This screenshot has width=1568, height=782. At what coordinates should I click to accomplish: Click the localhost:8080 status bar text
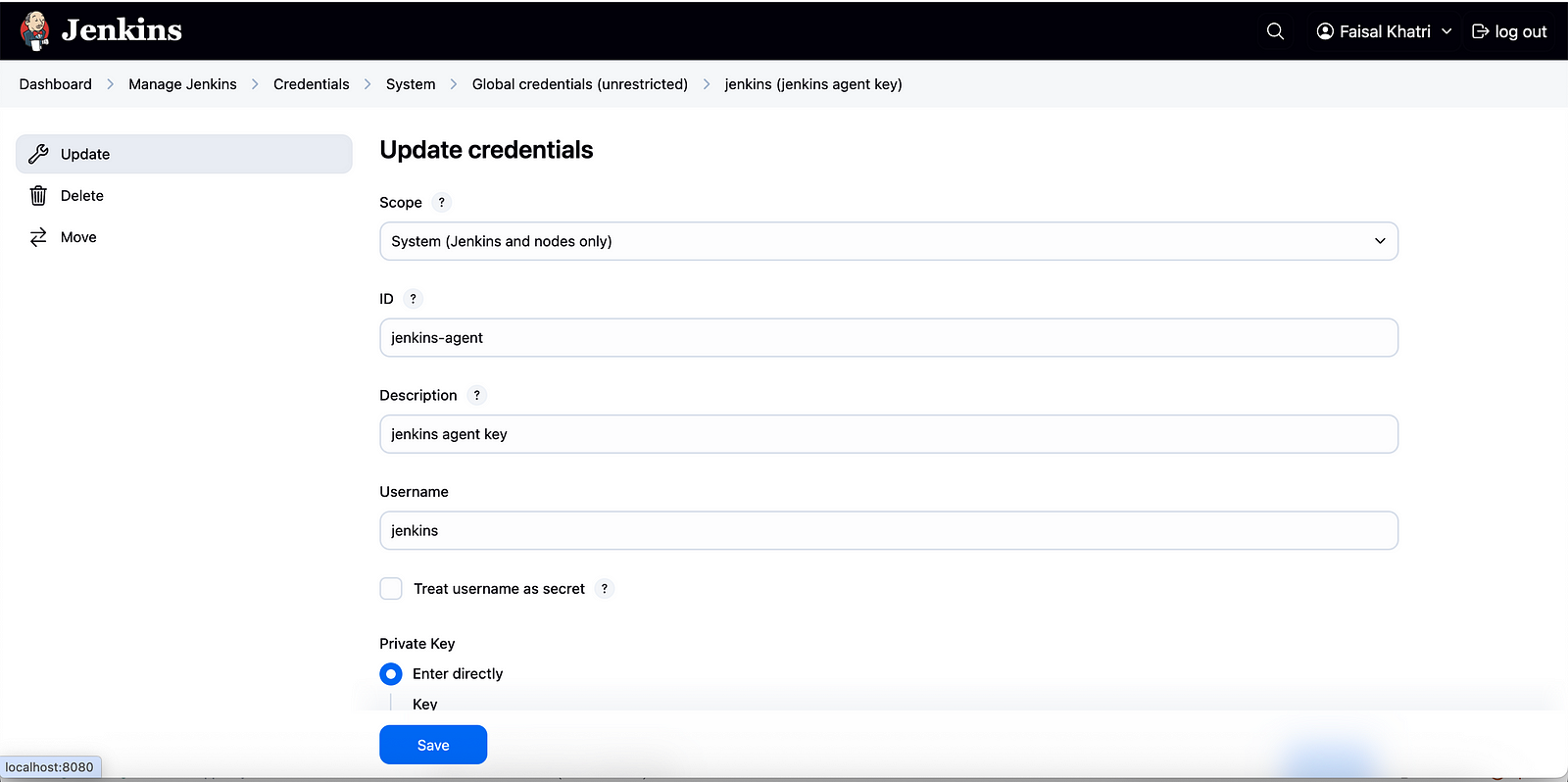(x=49, y=767)
